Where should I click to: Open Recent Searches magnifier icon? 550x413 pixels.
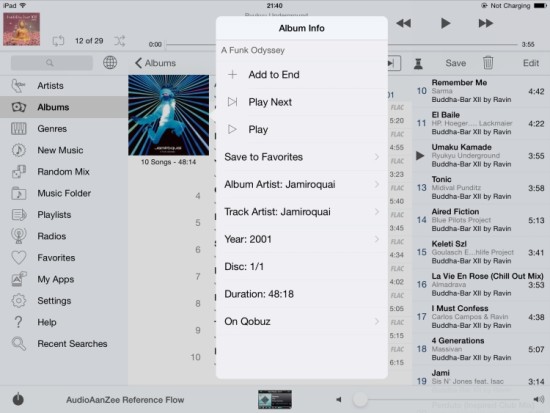[19, 344]
